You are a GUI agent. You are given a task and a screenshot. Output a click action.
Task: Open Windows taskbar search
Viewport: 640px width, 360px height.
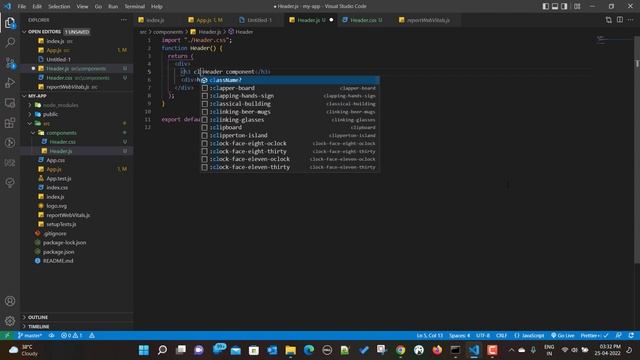point(162,350)
